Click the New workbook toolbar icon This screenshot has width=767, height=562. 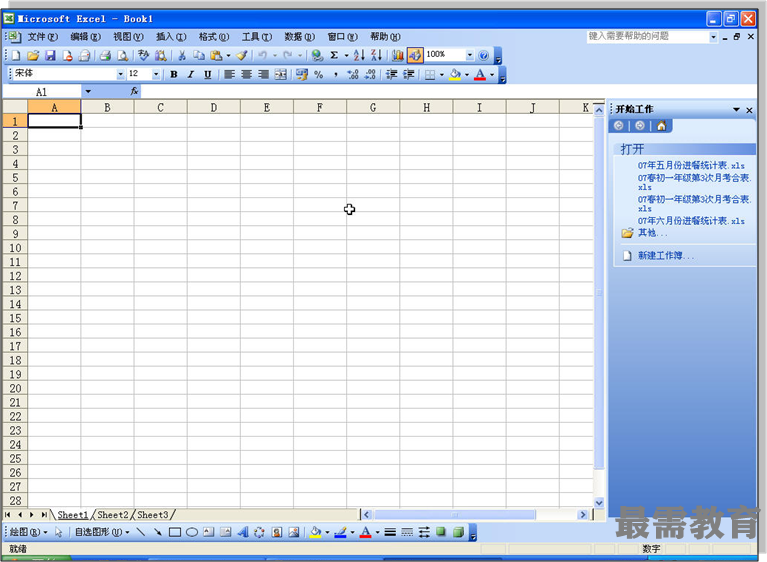[x=16, y=56]
